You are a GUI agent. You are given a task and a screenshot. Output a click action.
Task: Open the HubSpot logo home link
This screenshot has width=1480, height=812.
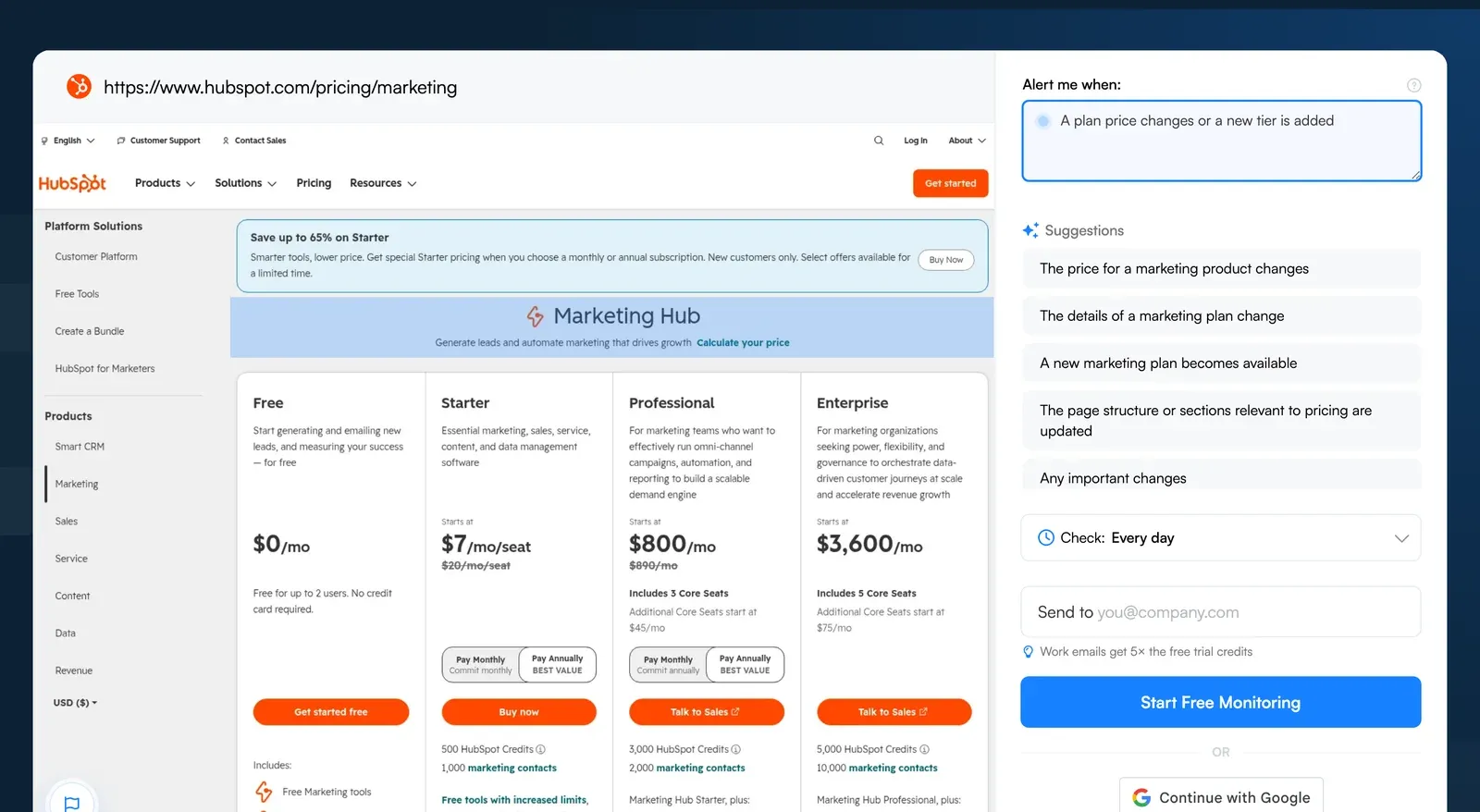coord(72,183)
